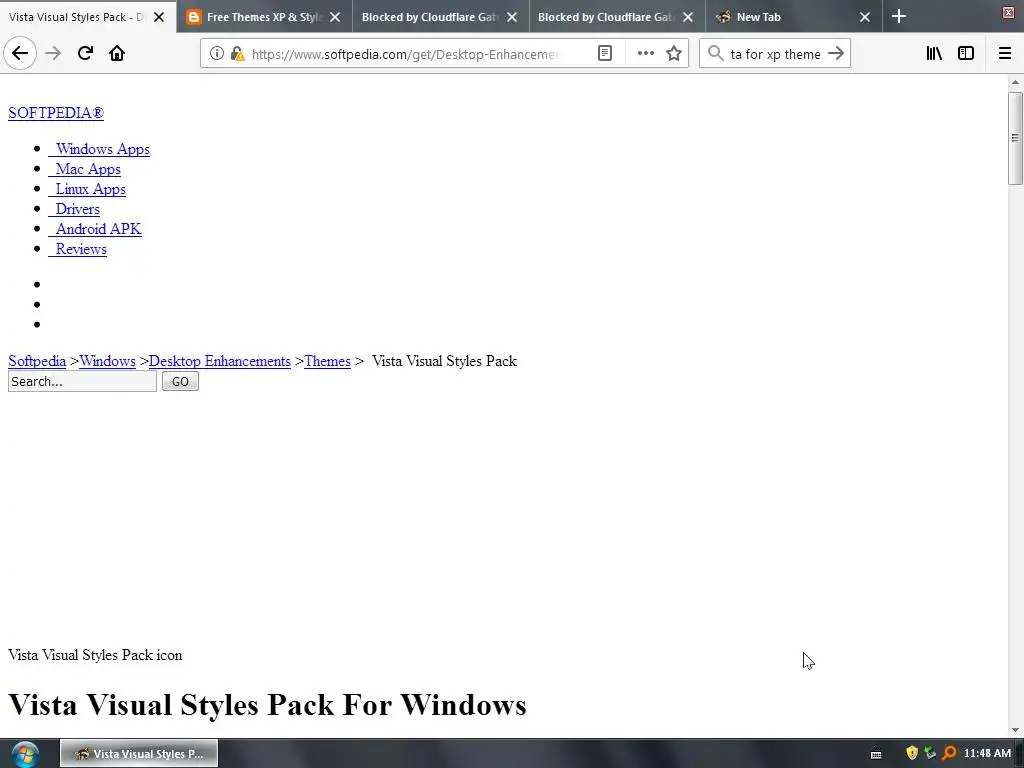Select the Vista Visual Styles Pack tab
Viewport: 1024px width, 768px height.
point(88,17)
